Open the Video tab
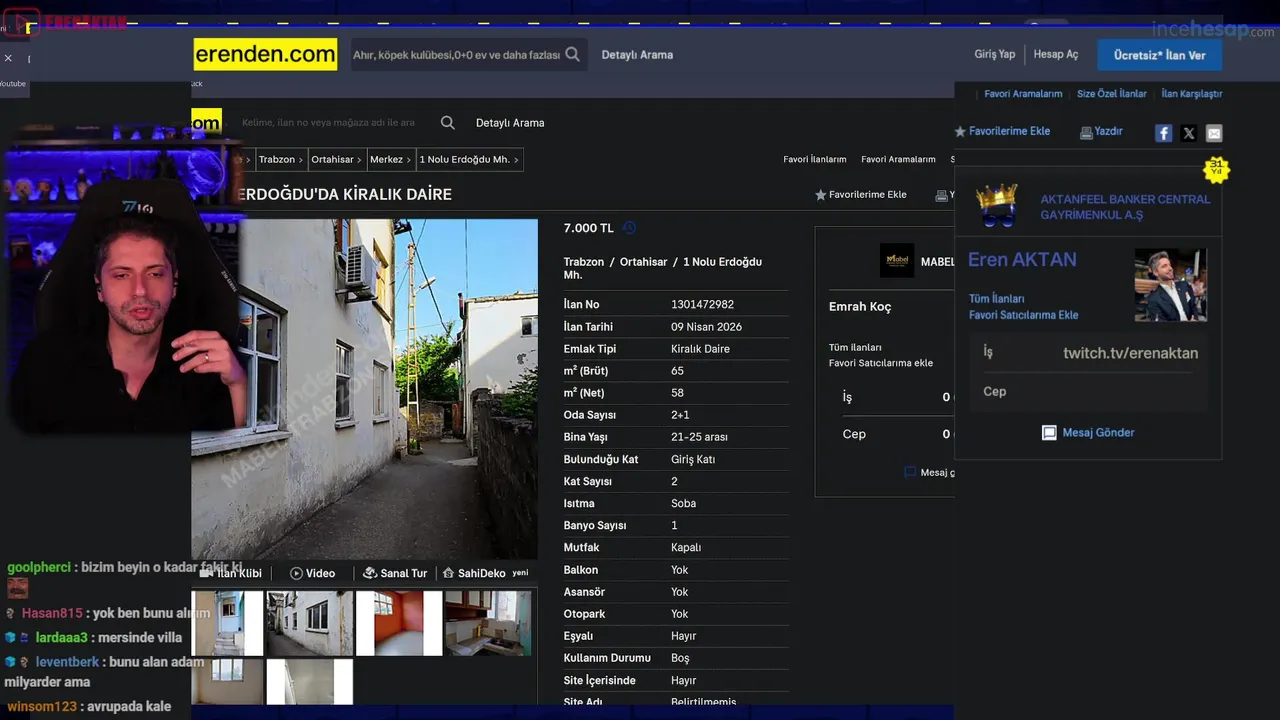The image size is (1280, 720). click(313, 573)
